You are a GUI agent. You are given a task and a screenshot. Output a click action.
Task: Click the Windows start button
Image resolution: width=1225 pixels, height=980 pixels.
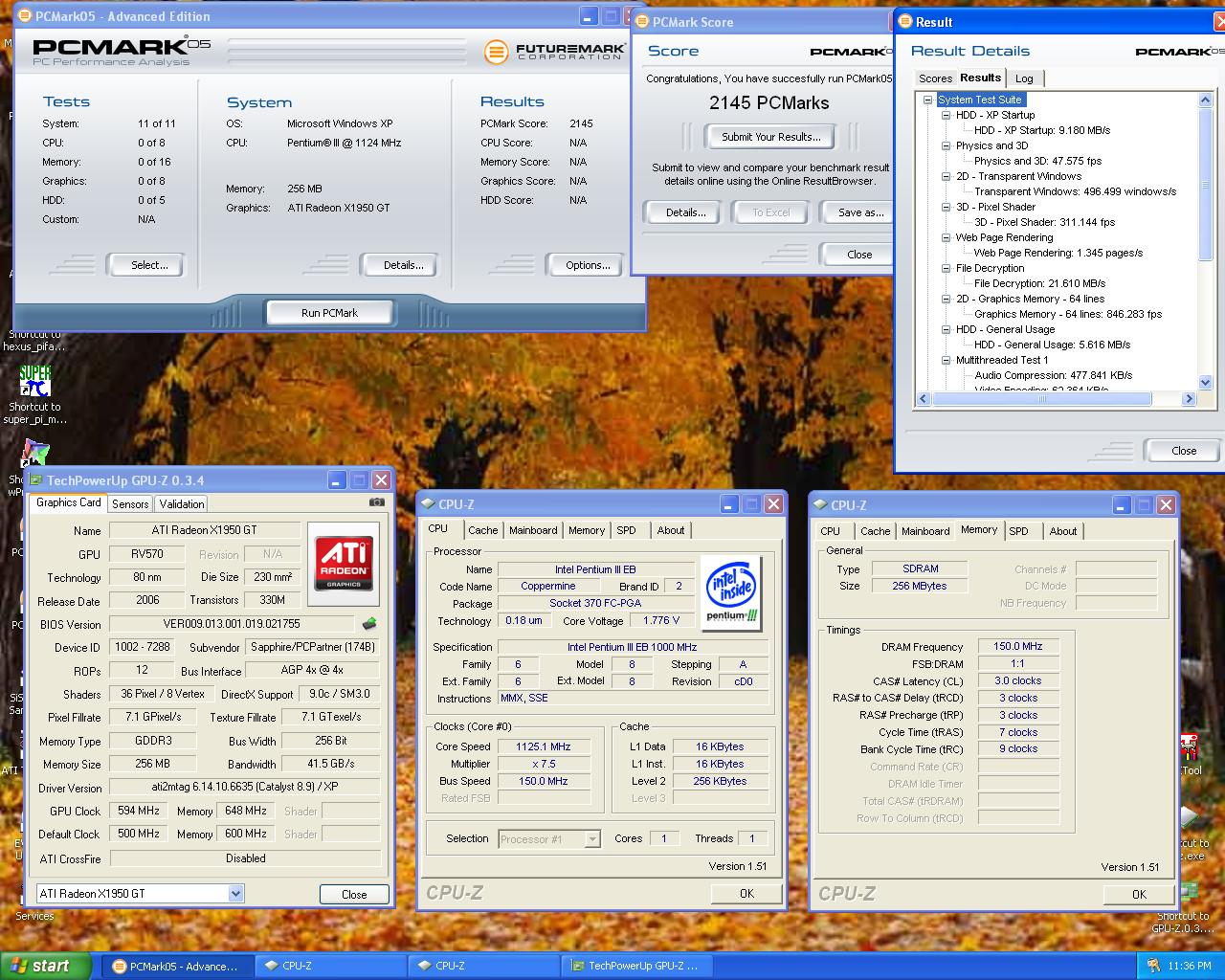click(46, 966)
